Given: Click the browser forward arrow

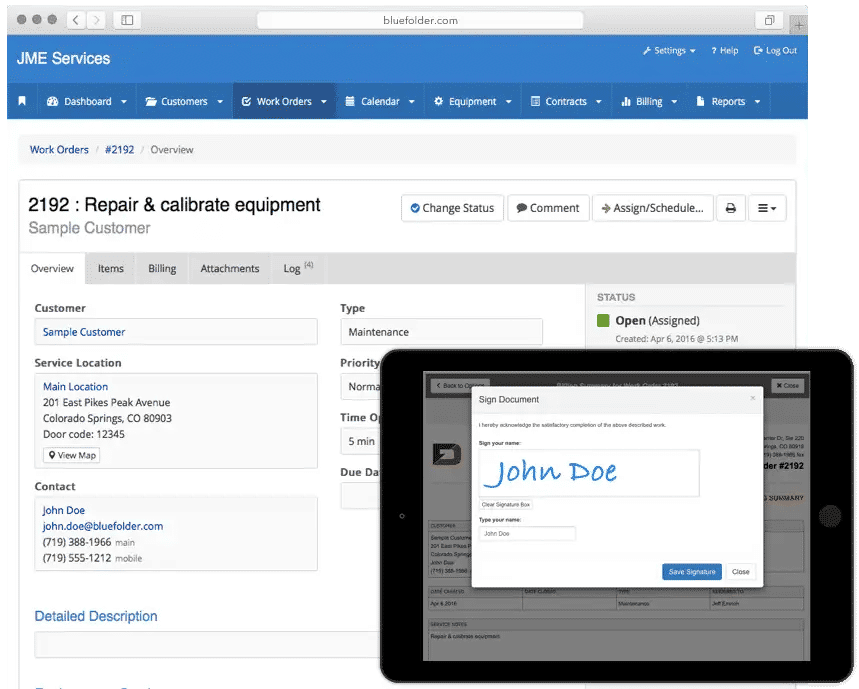Looking at the screenshot, I should tap(96, 20).
